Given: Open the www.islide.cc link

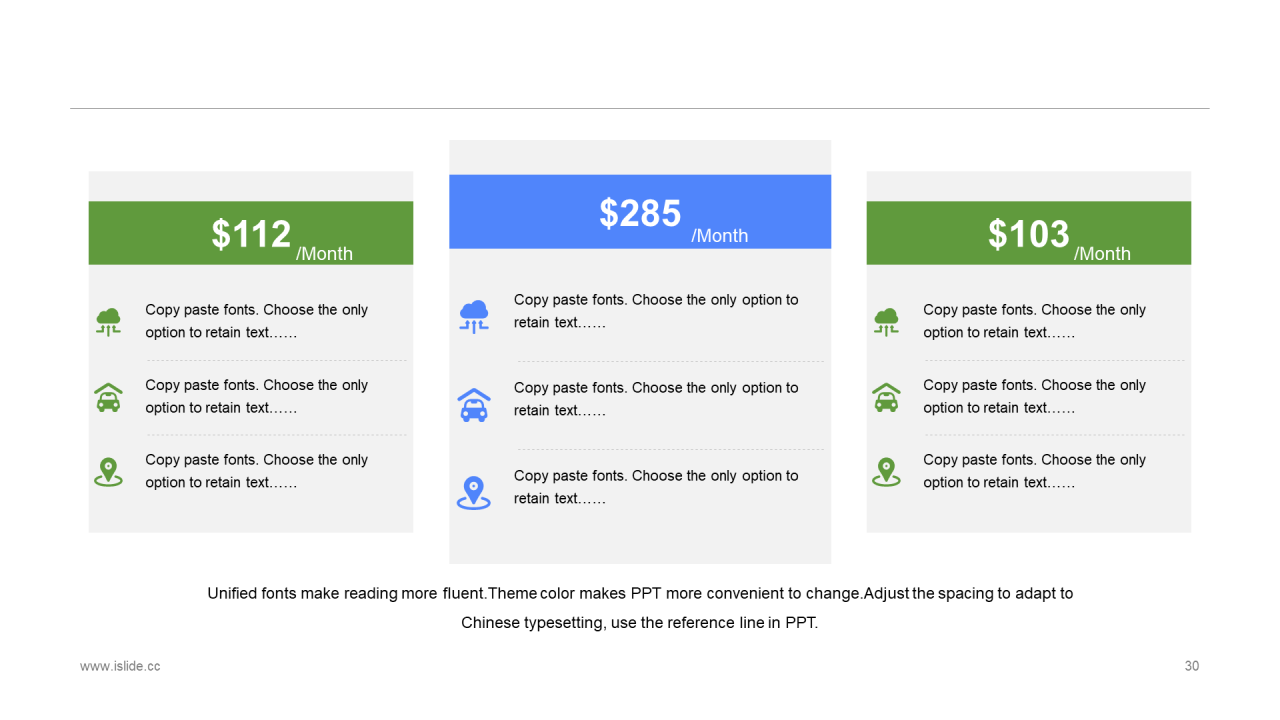Looking at the screenshot, I should pyautogui.click(x=120, y=666).
